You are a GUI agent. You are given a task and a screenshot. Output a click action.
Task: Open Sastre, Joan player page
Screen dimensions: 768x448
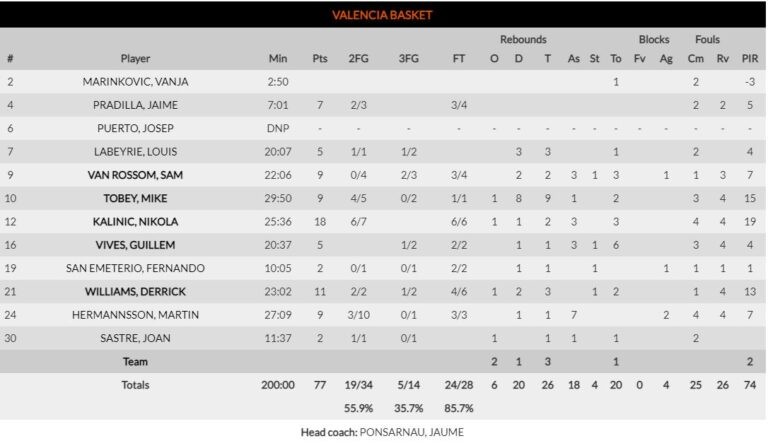[x=135, y=338]
